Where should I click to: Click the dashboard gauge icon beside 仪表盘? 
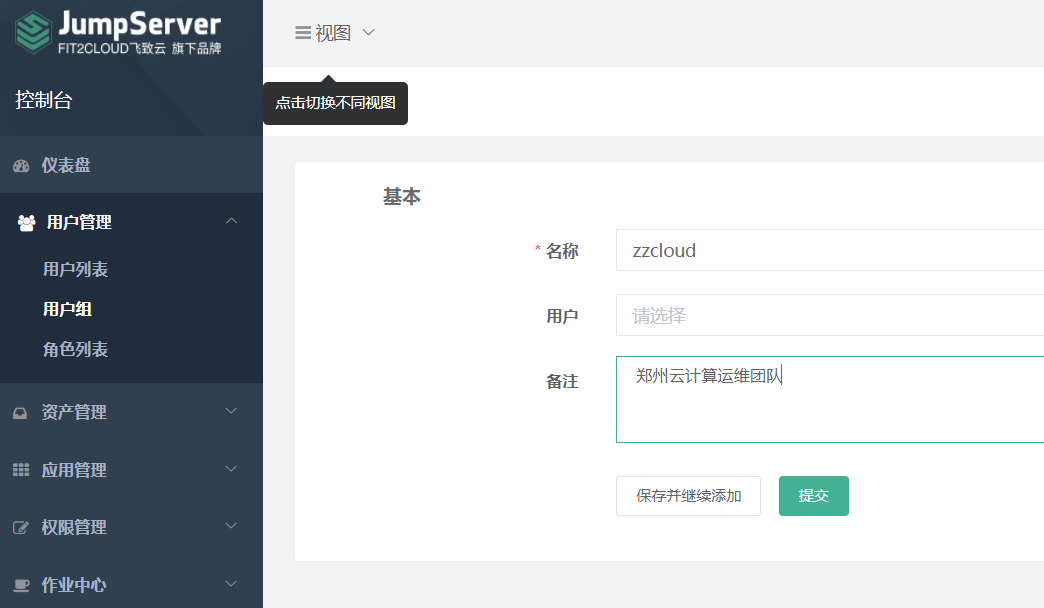(21, 166)
